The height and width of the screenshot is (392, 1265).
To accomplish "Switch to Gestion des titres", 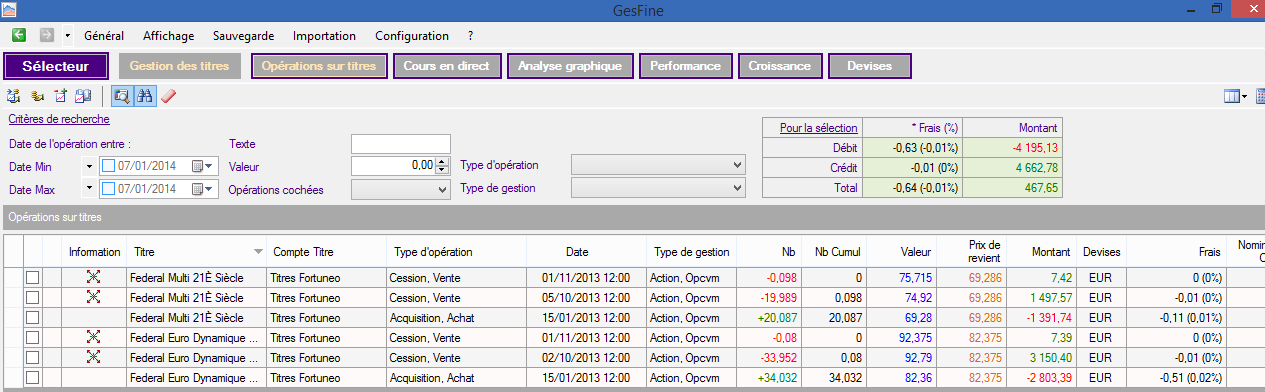I will click(x=180, y=66).
